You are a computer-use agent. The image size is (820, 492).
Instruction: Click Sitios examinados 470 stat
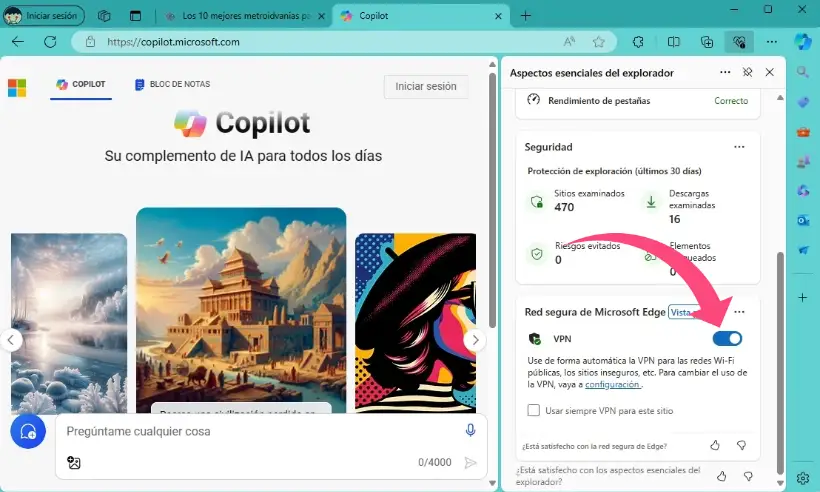pyautogui.click(x=577, y=201)
